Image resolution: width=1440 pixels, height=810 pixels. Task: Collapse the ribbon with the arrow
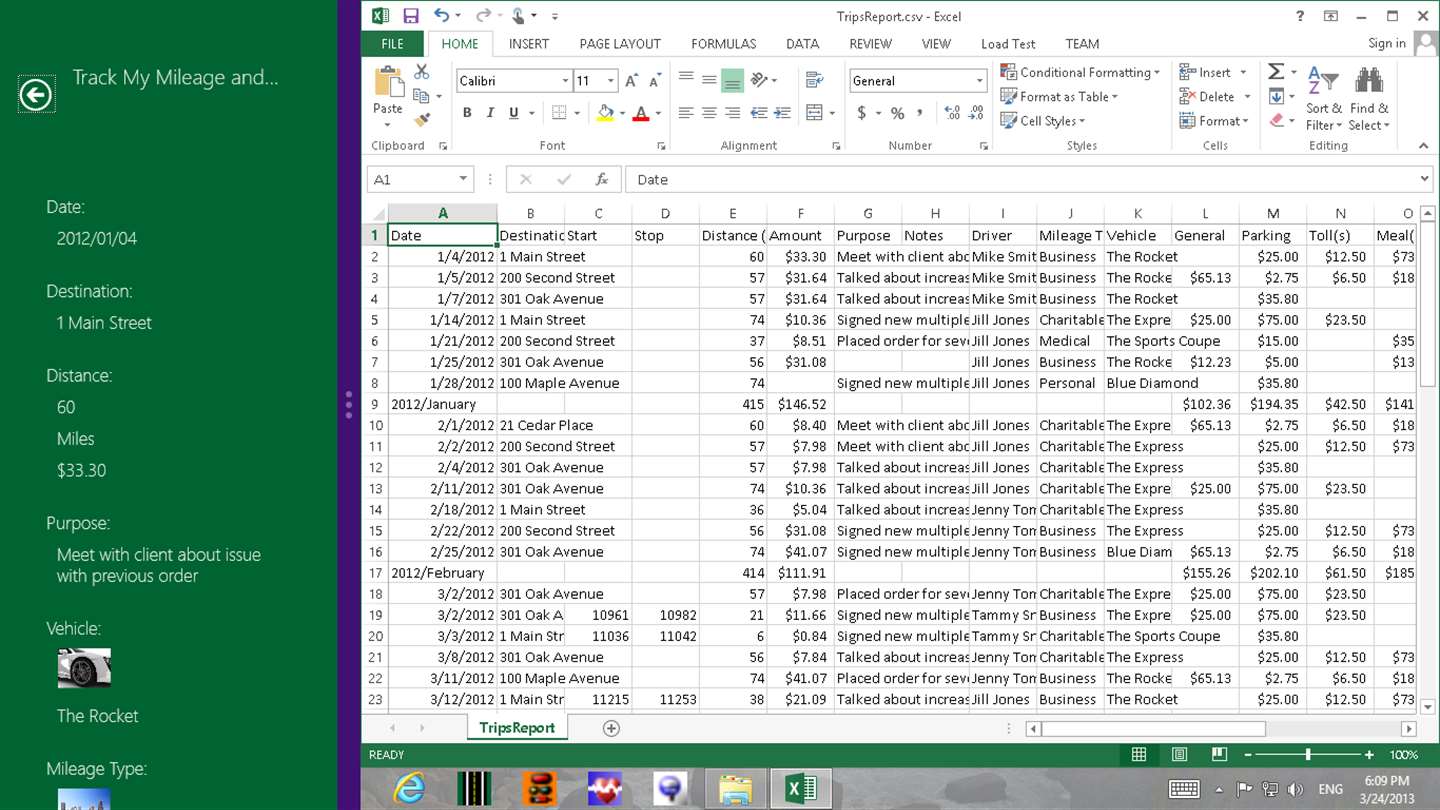(1423, 146)
